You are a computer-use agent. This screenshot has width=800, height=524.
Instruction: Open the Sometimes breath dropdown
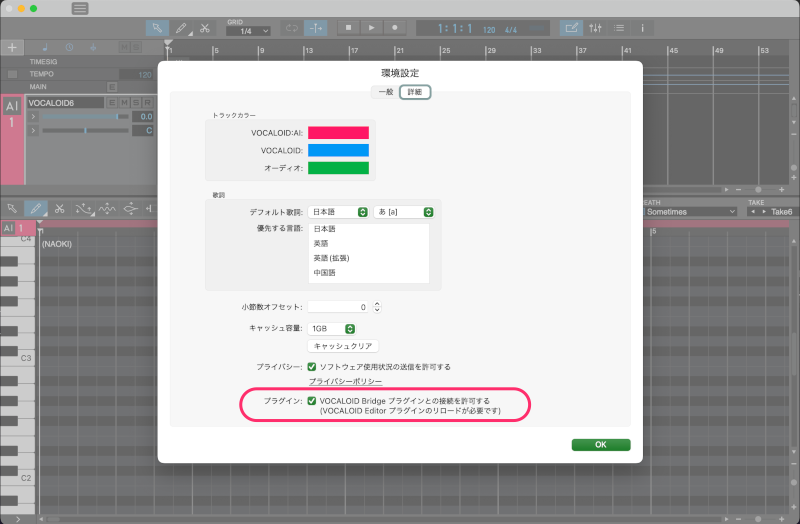point(691,212)
